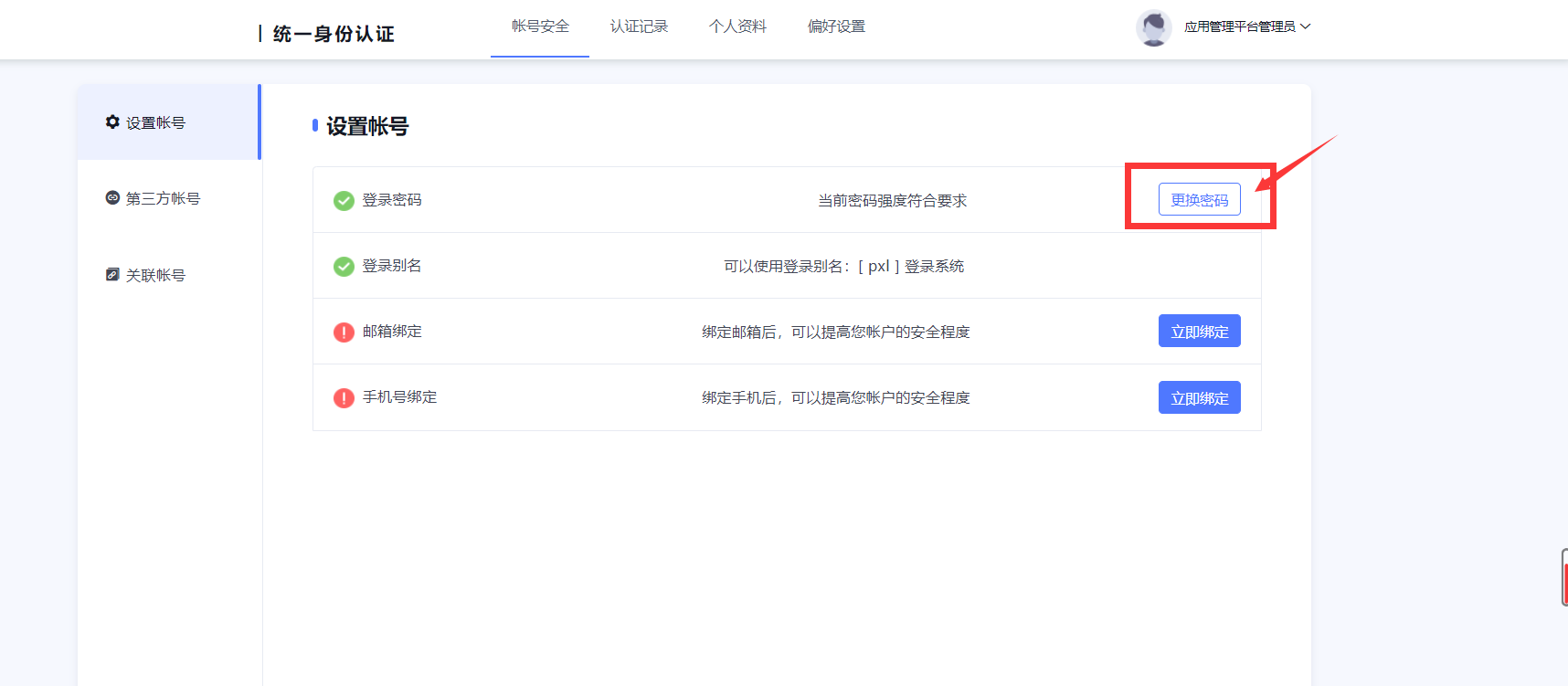Screen dimensions: 1568x686
Task: Switch to the 帐号安全 tab
Action: click(540, 26)
